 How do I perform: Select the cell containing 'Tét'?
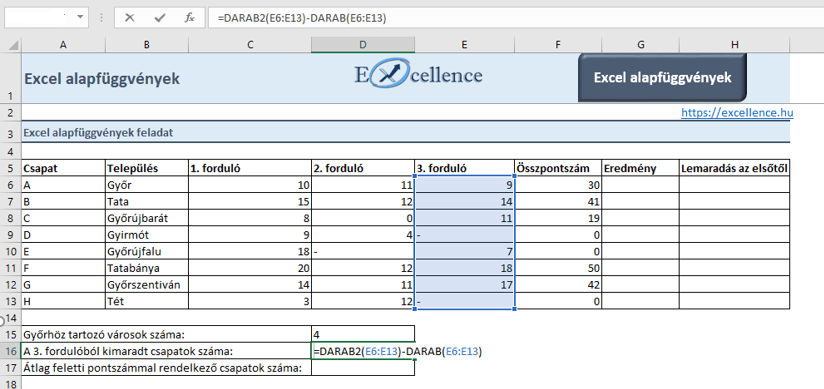pos(147,301)
